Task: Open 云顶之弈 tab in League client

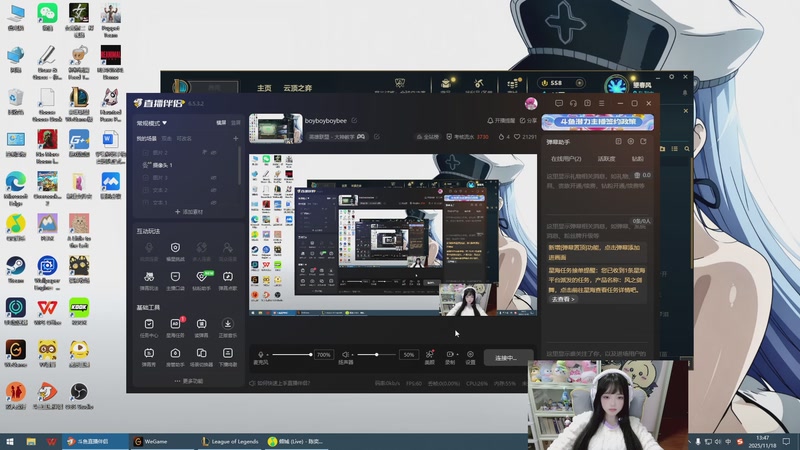Action: [297, 88]
